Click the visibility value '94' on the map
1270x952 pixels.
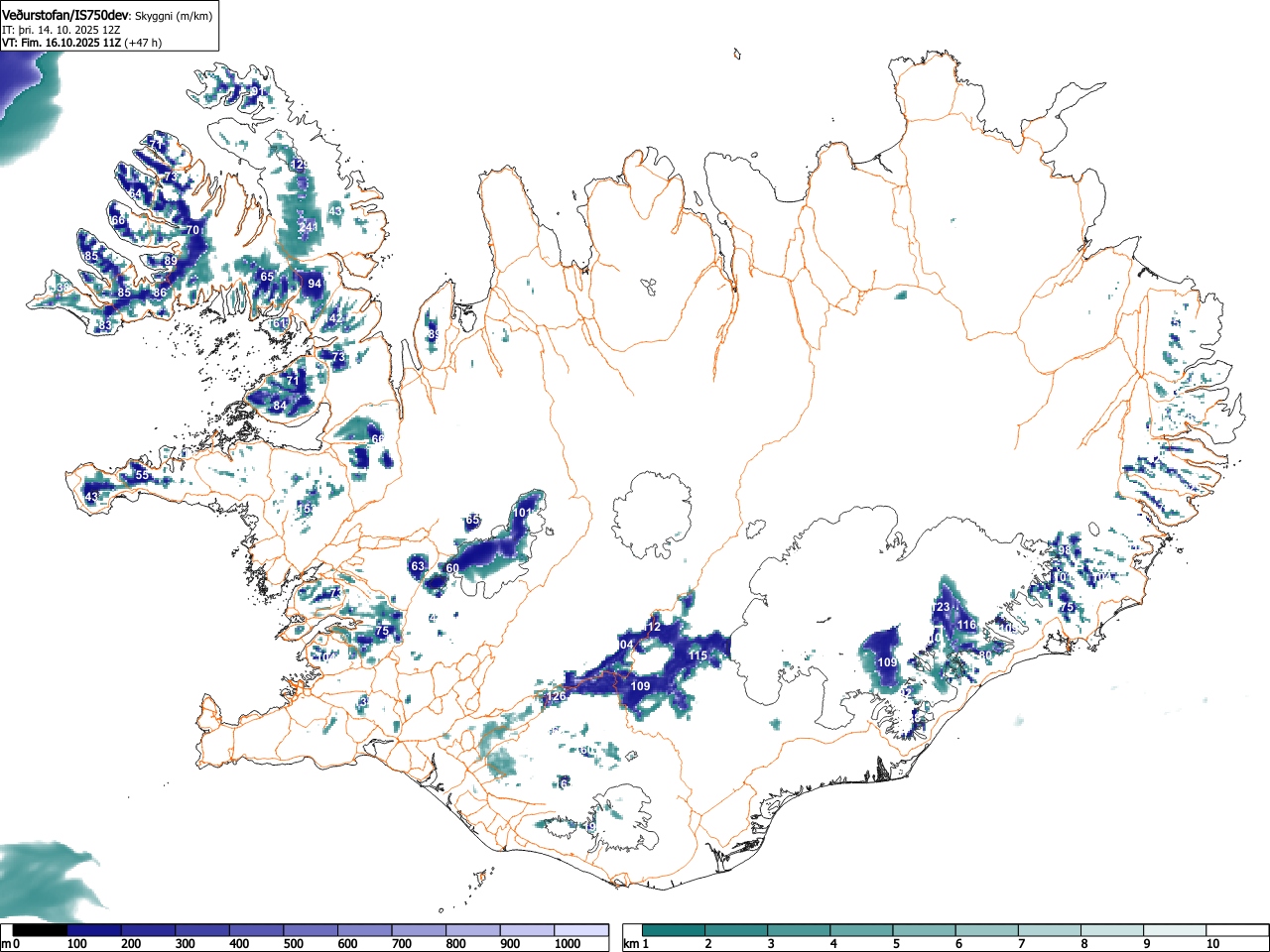[315, 284]
